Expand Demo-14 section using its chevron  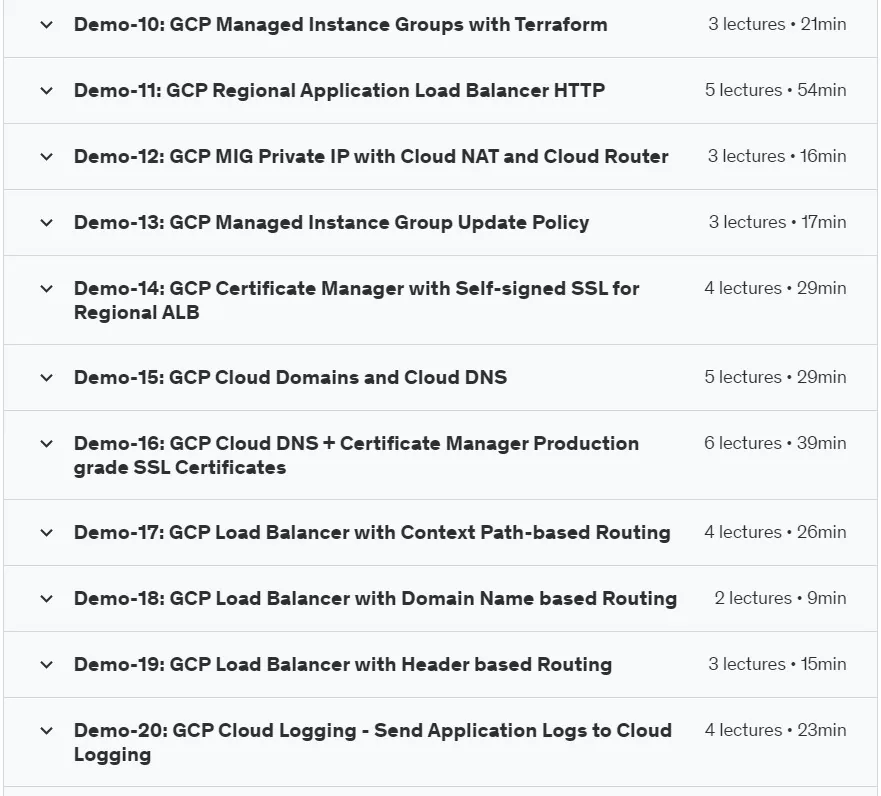pyautogui.click(x=47, y=289)
